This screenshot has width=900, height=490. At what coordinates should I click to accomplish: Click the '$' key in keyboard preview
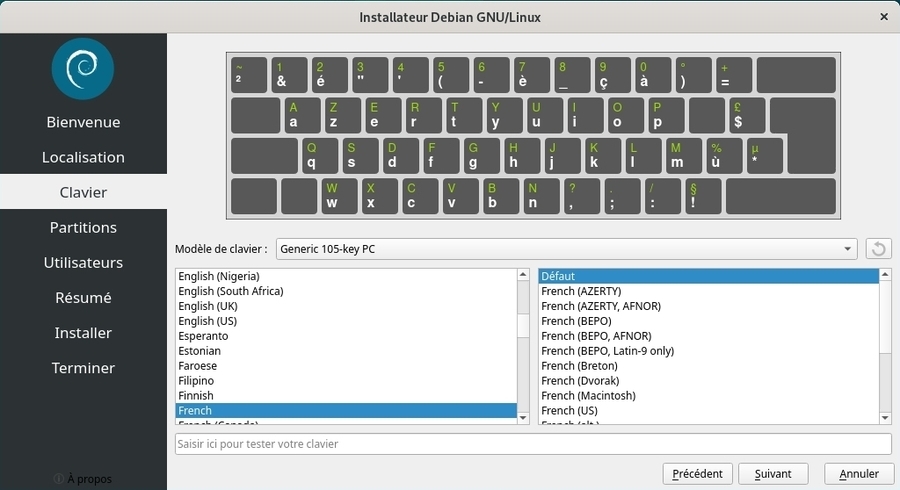[747, 115]
